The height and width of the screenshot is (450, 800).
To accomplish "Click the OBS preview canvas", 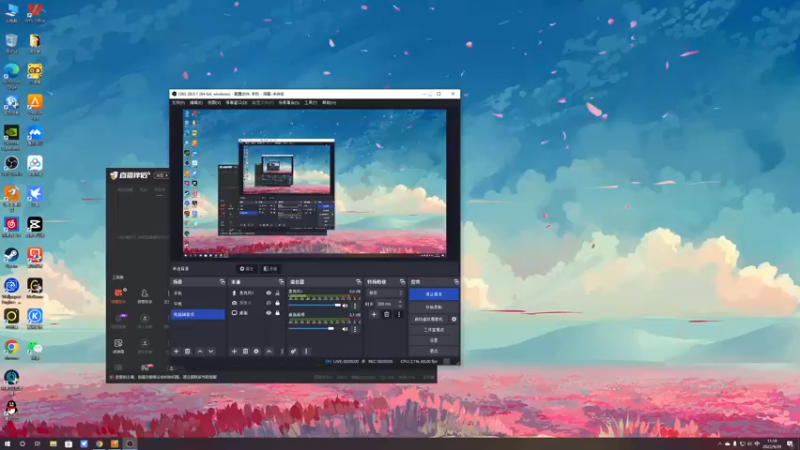I will point(315,183).
